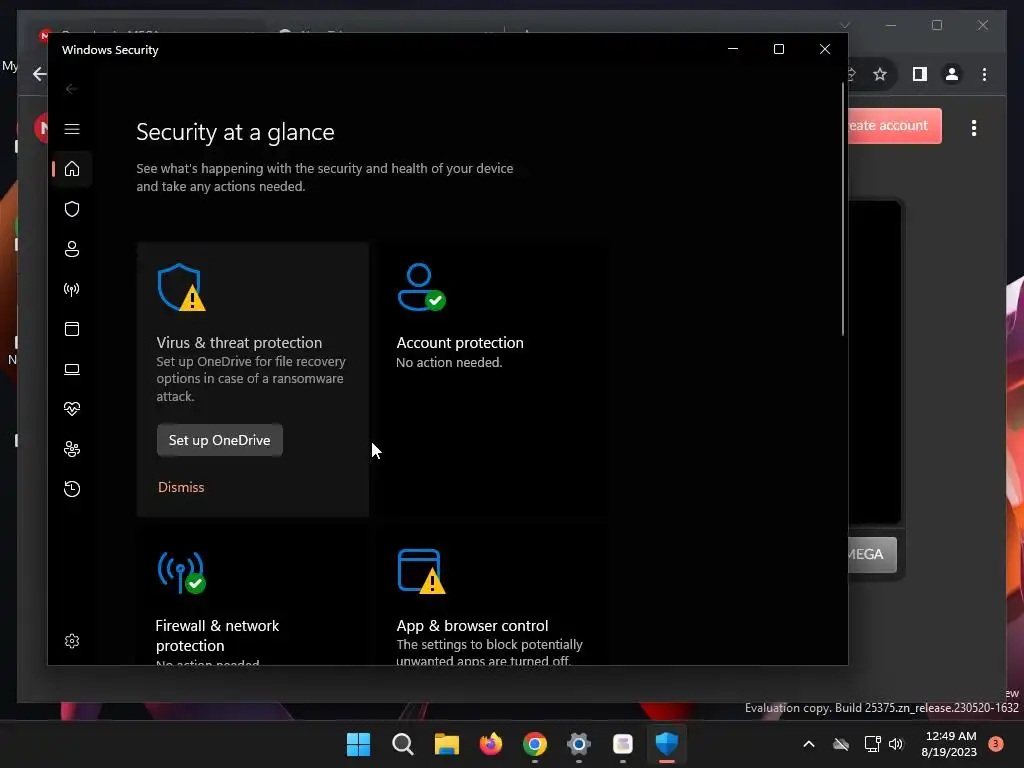Maximize the Windows Security window
Screen dimensions: 1024x768
(778, 49)
